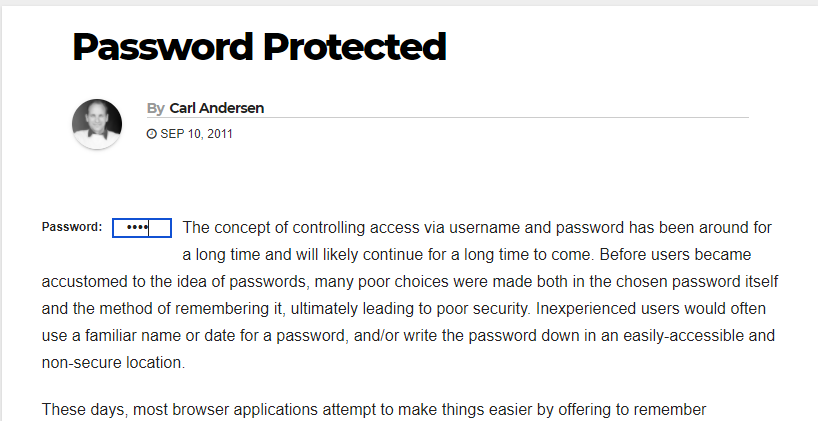Click the Password Protected heading
Viewport: 818px width, 421px height.
point(259,46)
